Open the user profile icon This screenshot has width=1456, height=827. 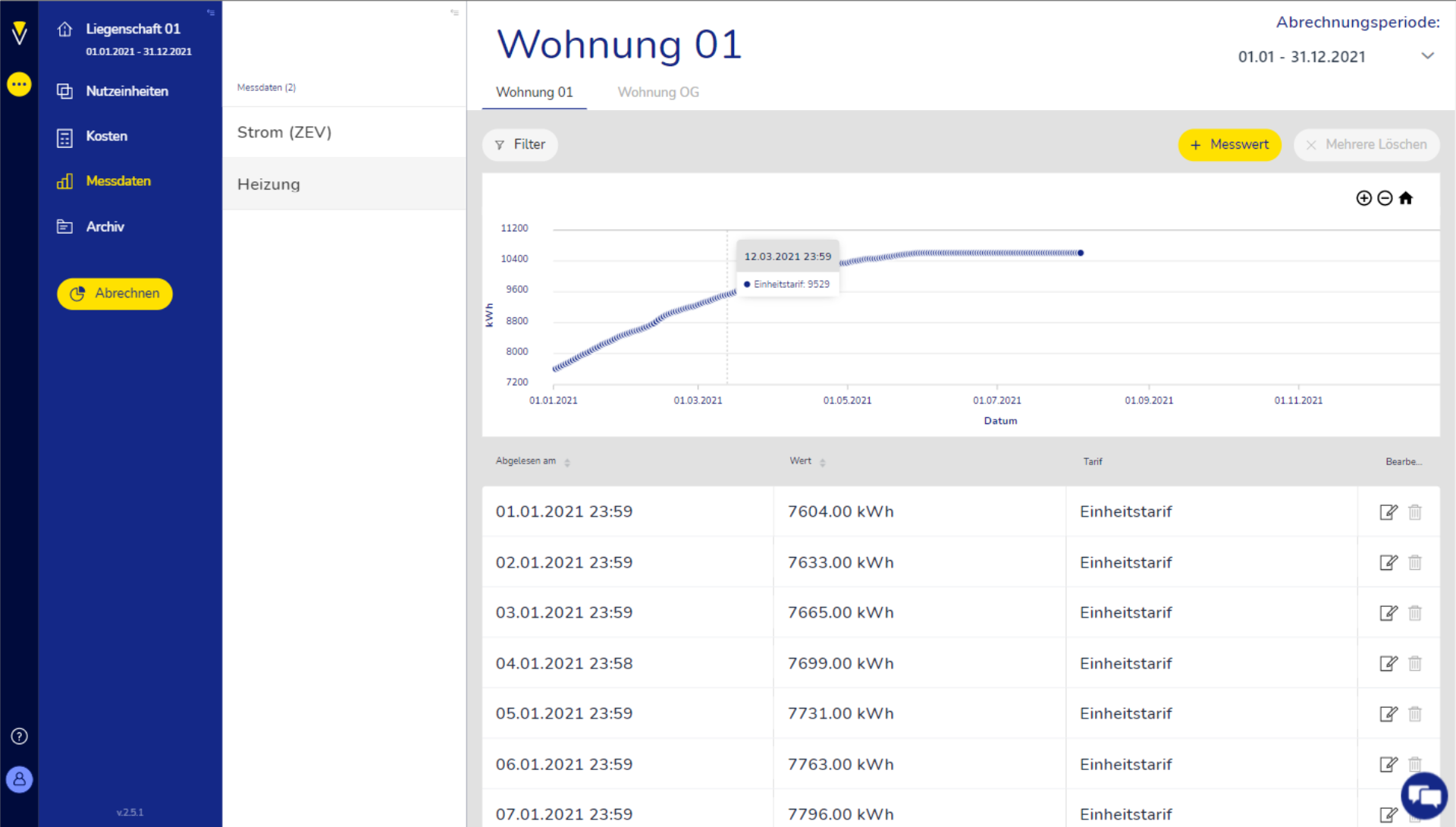[x=20, y=779]
